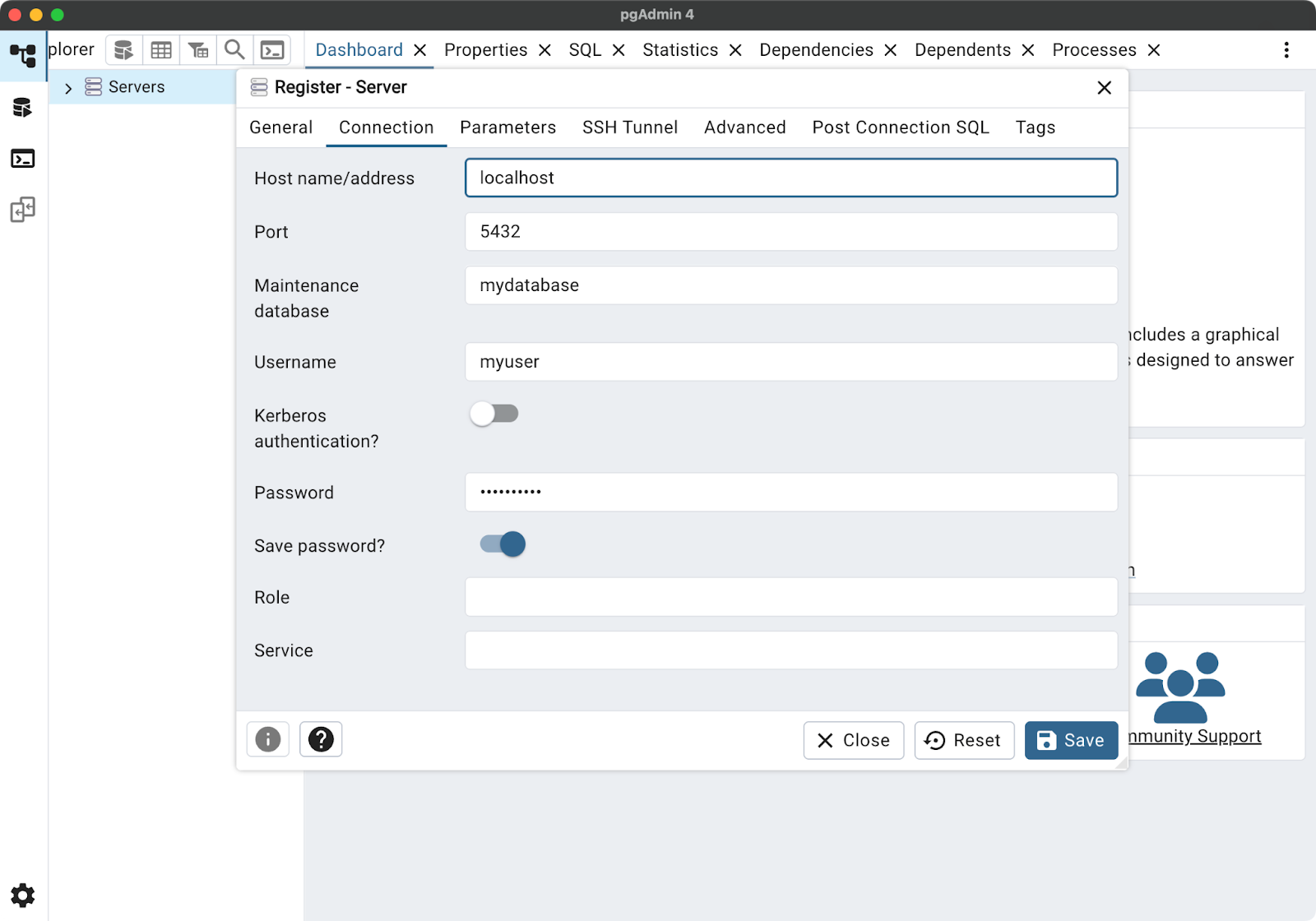Switch to the SSH Tunnel tab

[x=630, y=127]
